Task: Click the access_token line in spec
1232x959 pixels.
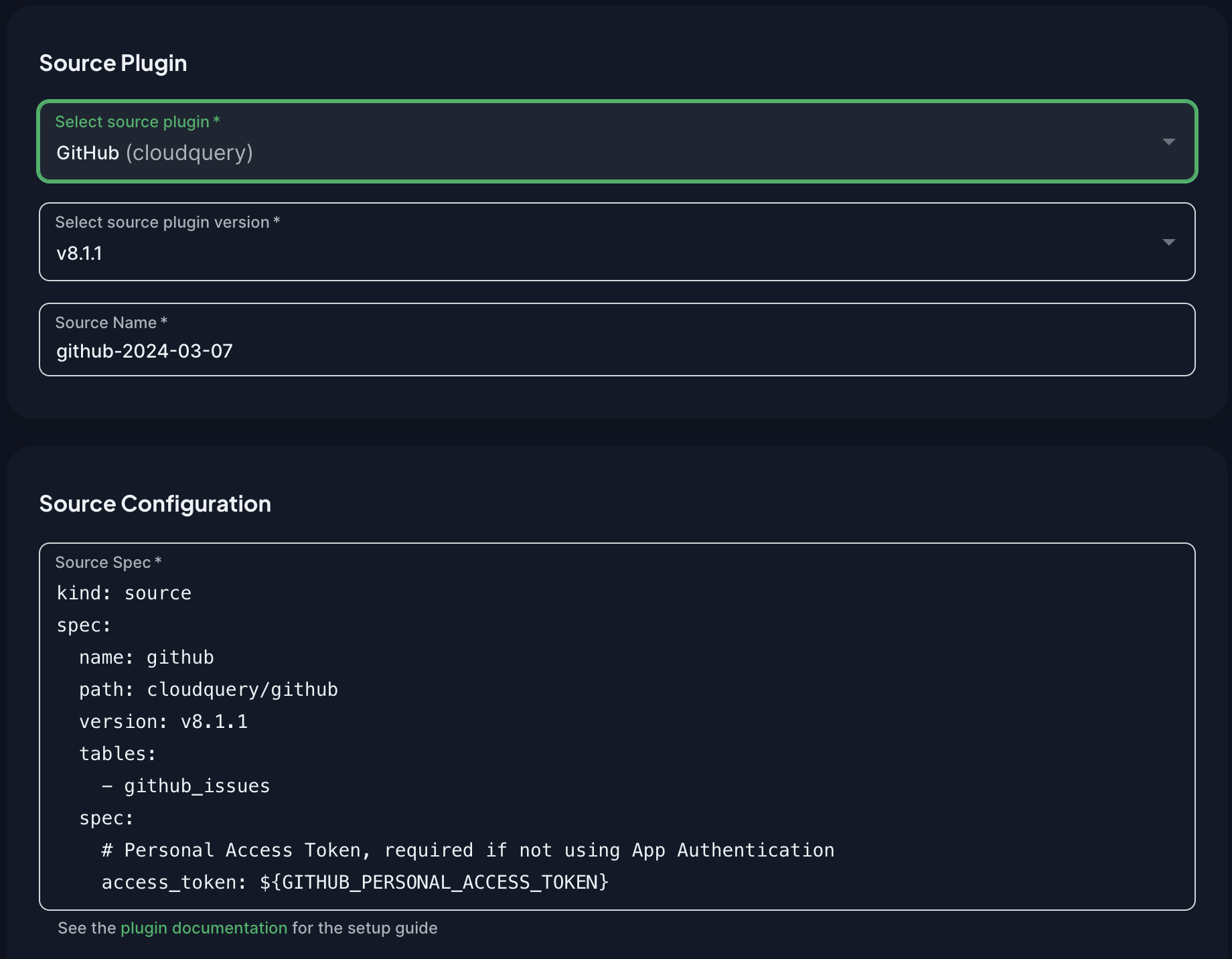Action: point(355,883)
